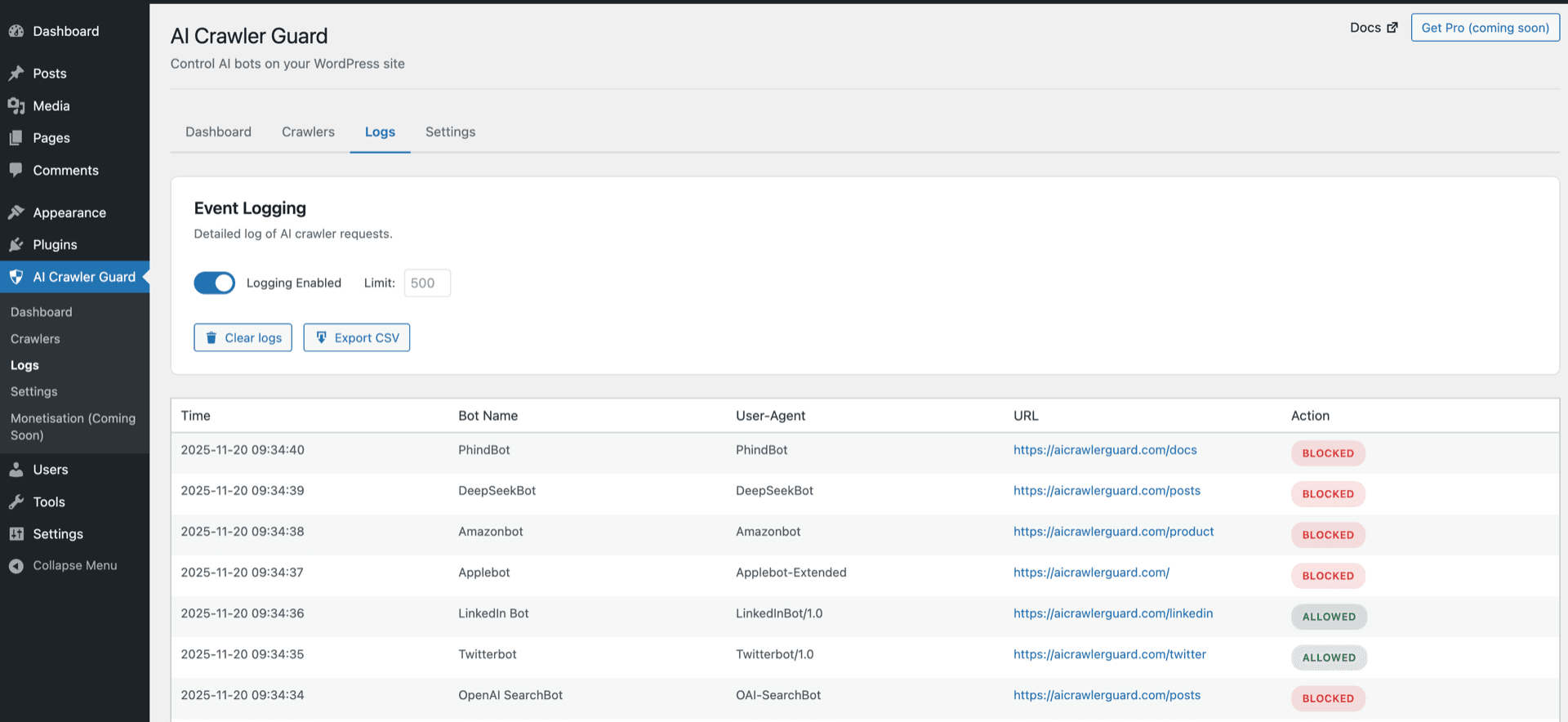1568x722 pixels.
Task: Click the Action column header
Action: coord(1310,416)
